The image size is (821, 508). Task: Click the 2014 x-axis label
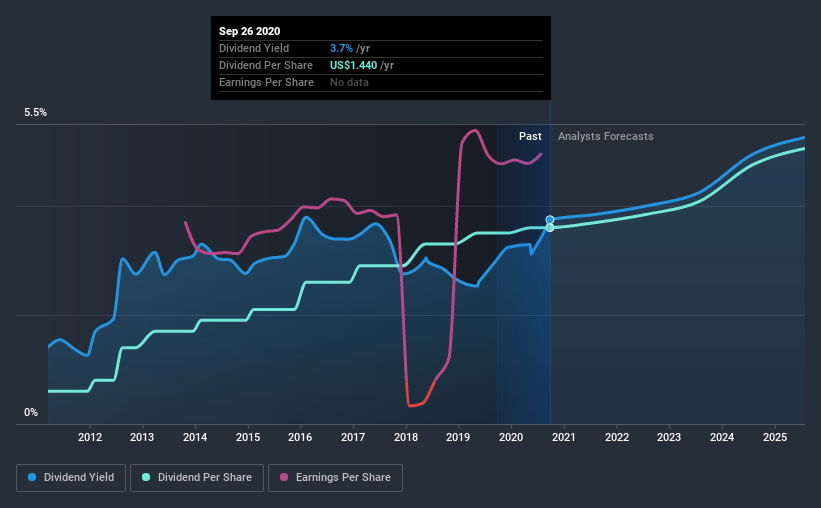pos(195,437)
